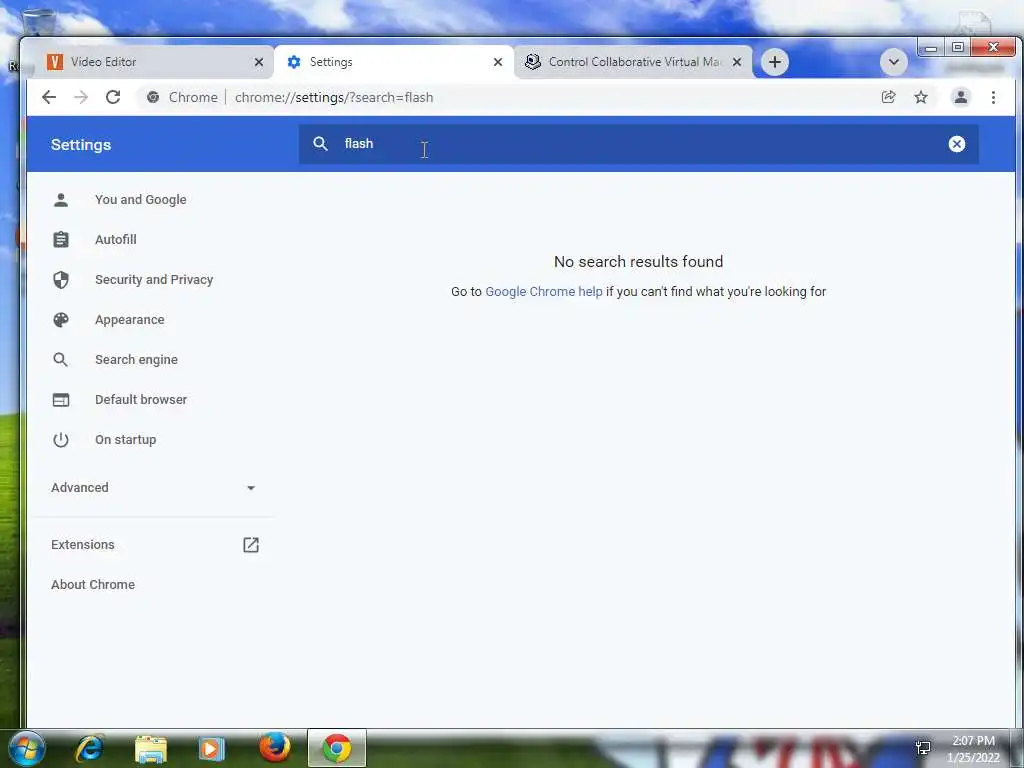Minimize the Chrome window
Image resolution: width=1024 pixels, height=768 pixels.
(931, 48)
